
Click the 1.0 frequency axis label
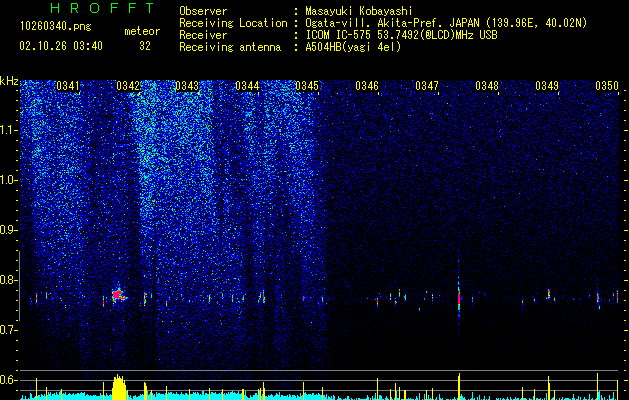tap(9, 180)
